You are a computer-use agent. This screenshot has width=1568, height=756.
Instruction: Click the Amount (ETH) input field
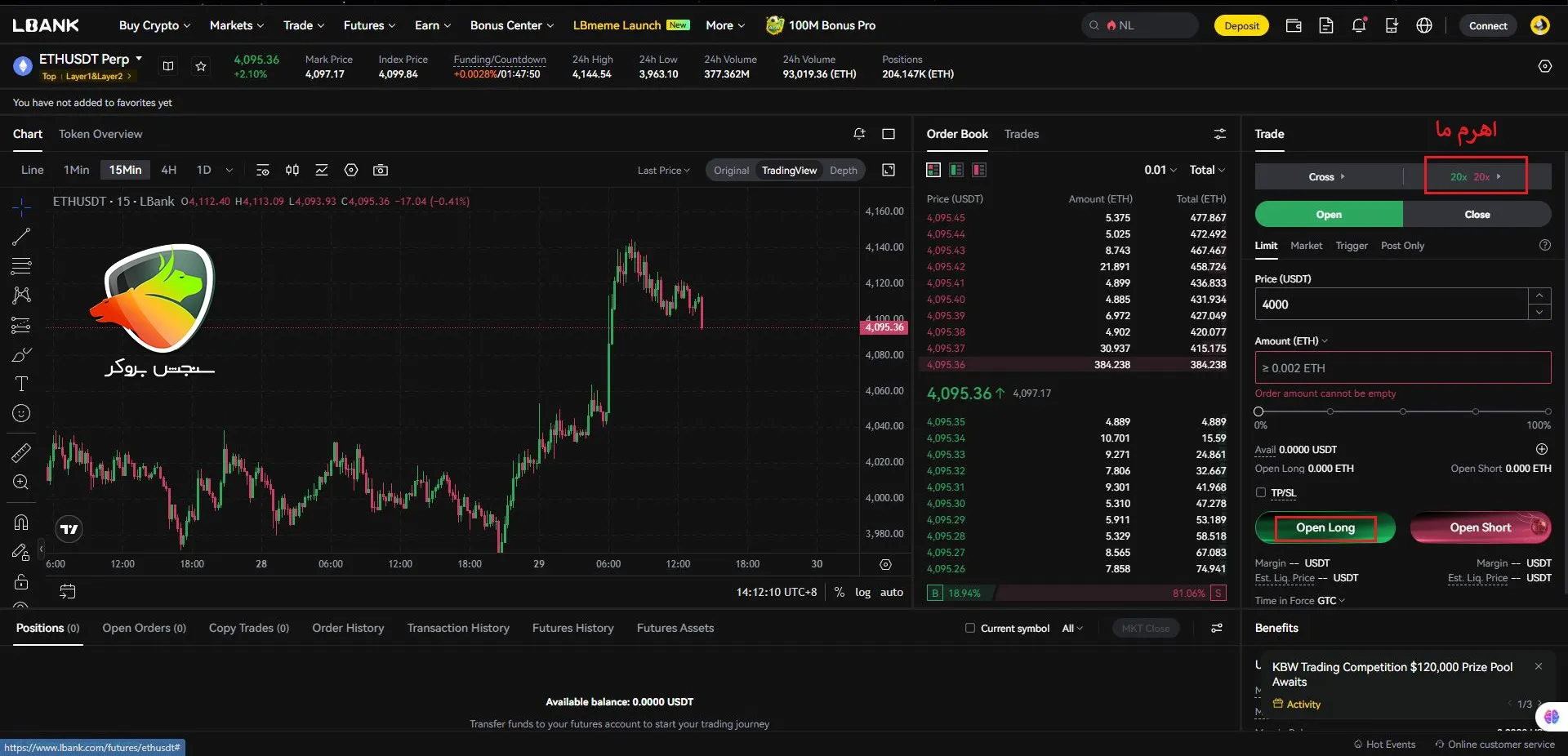pyautogui.click(x=1402, y=367)
